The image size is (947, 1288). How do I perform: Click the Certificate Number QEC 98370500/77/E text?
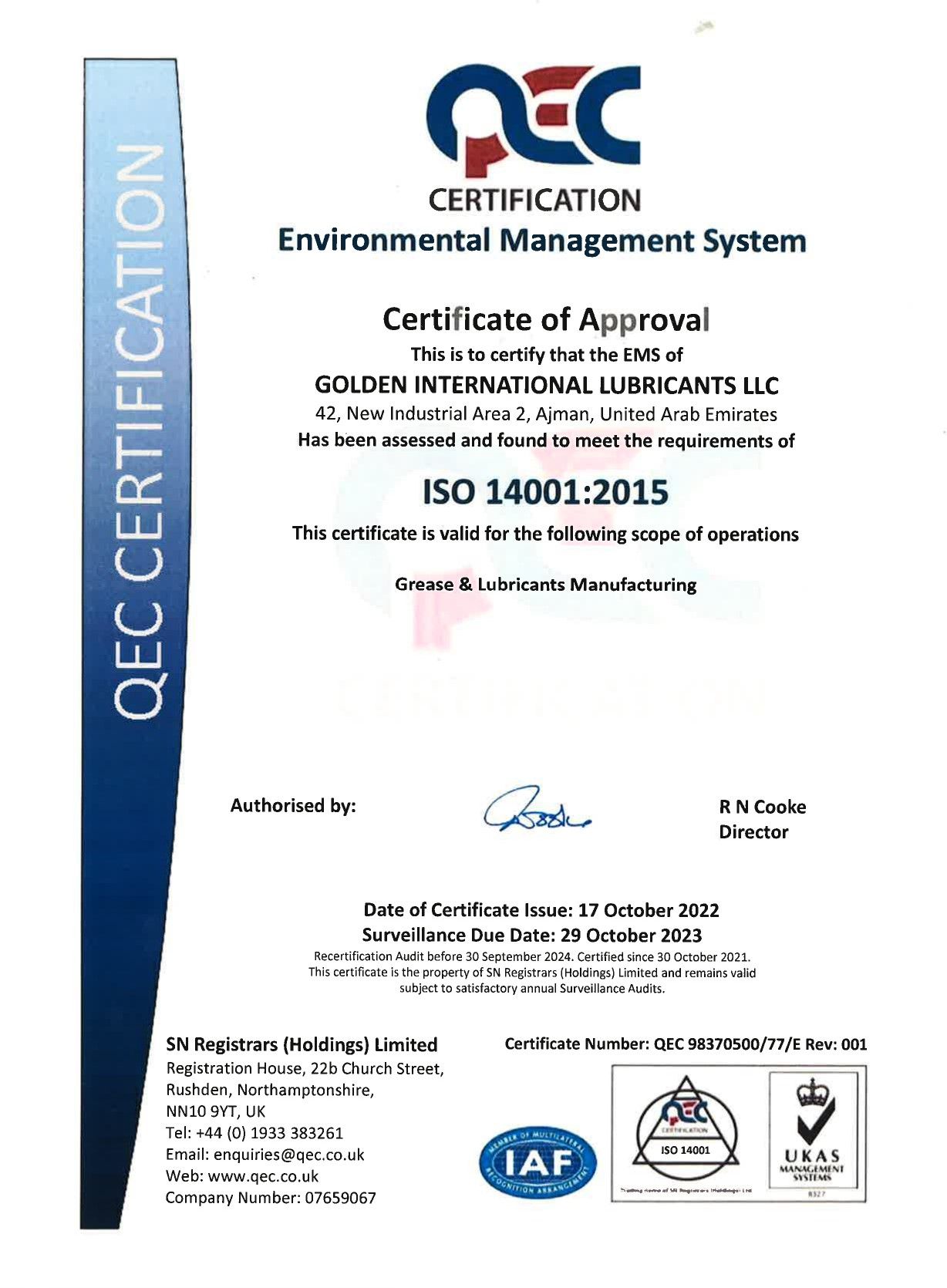coord(686,1044)
